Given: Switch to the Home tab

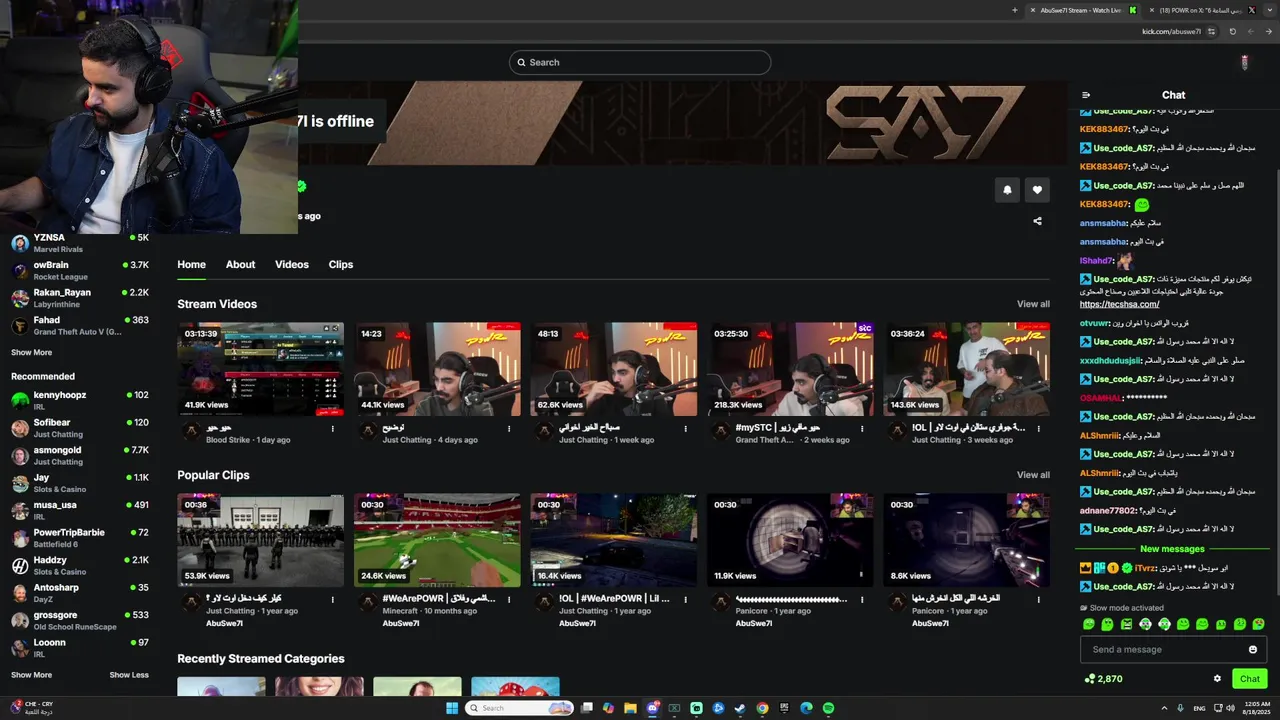Looking at the screenshot, I should click(191, 264).
